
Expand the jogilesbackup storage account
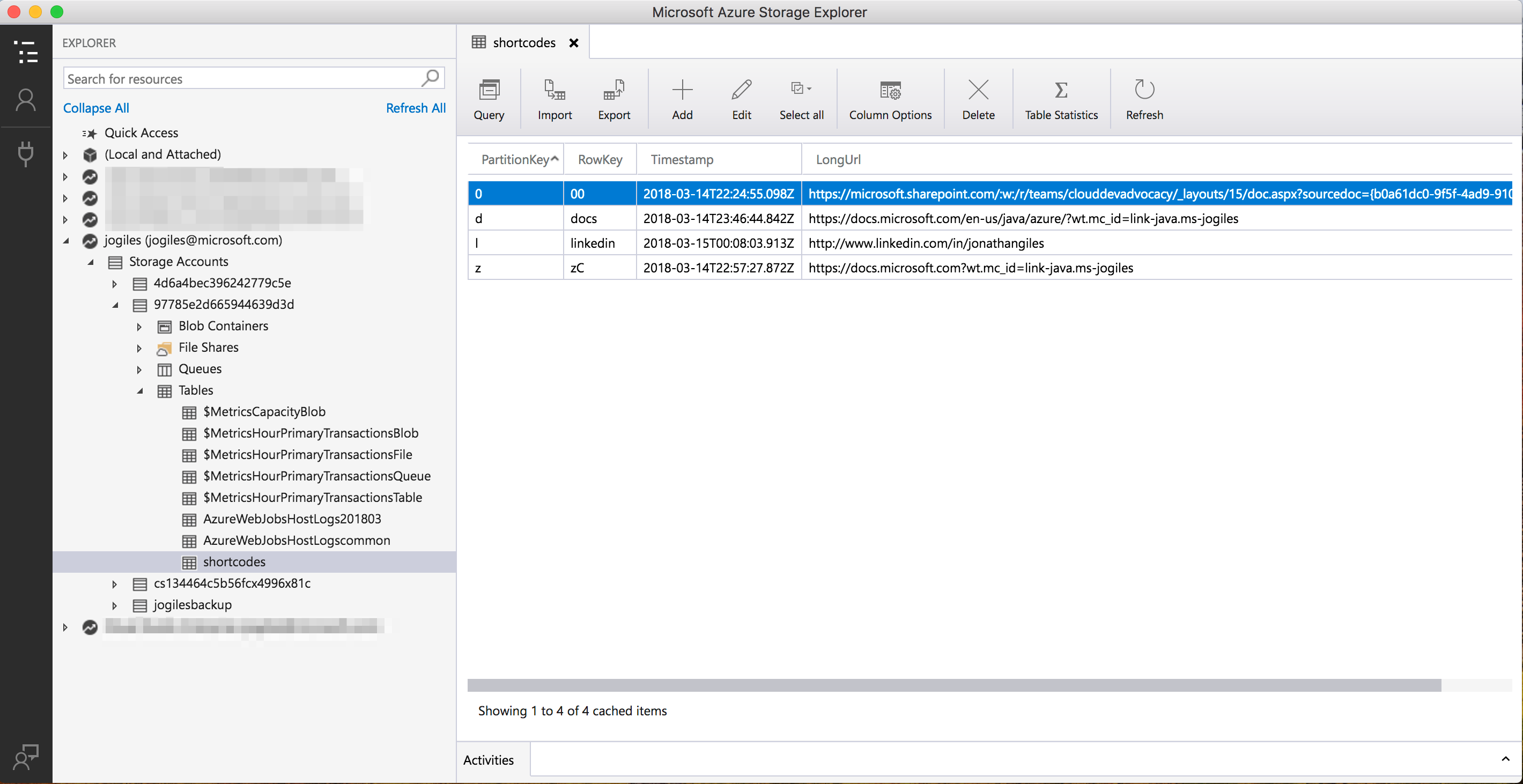(114, 605)
